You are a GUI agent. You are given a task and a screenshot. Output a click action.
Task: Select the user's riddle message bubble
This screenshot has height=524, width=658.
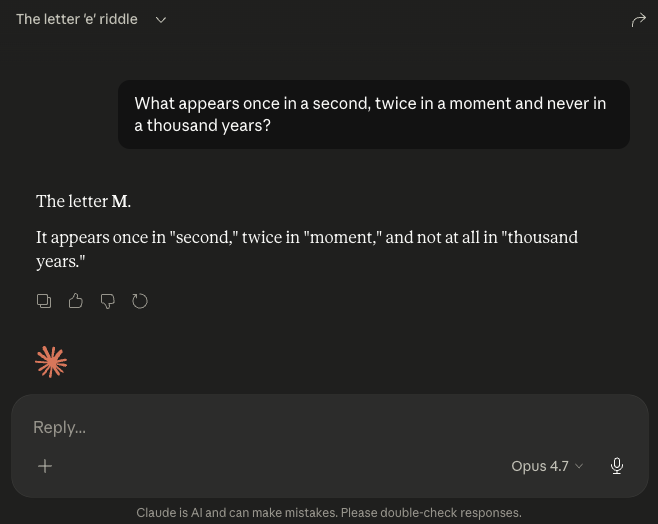tap(373, 114)
